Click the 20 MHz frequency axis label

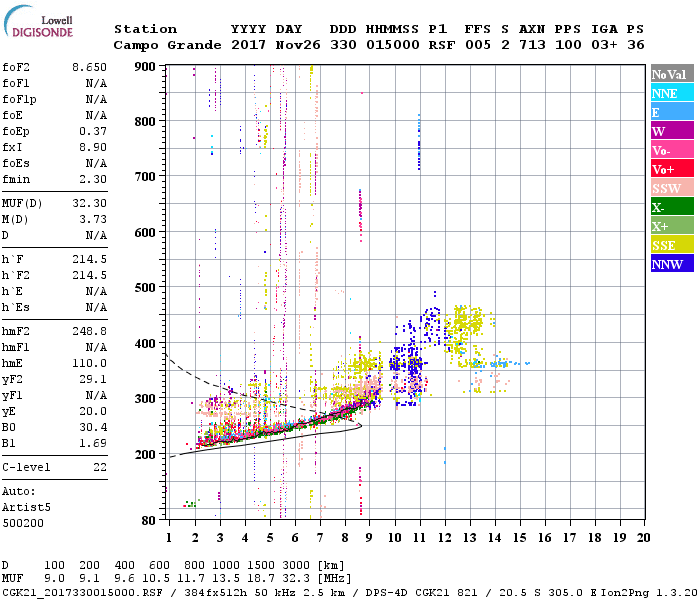tap(643, 538)
